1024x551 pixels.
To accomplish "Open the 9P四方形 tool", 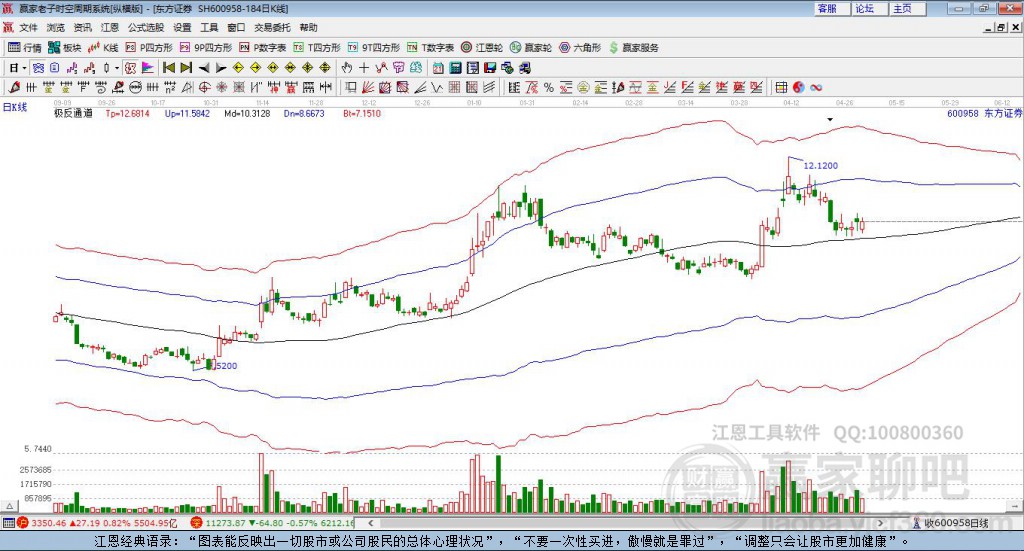I will [x=206, y=48].
